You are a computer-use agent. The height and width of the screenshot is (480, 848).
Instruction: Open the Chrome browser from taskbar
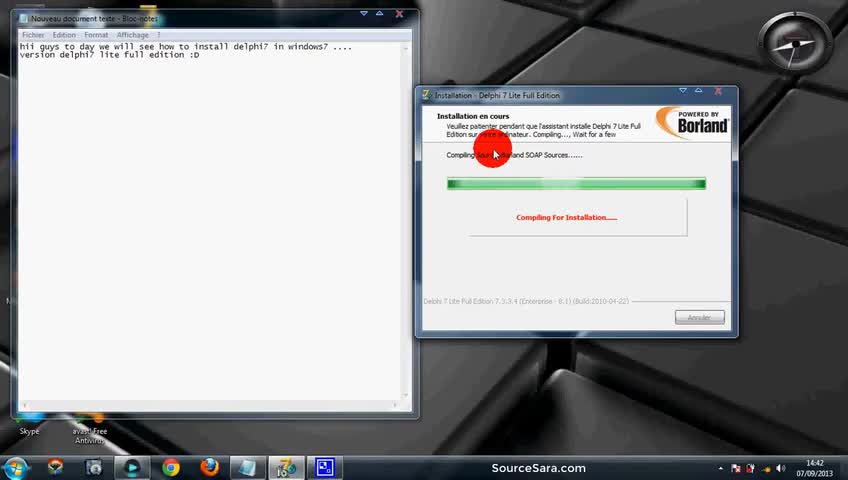(x=170, y=468)
